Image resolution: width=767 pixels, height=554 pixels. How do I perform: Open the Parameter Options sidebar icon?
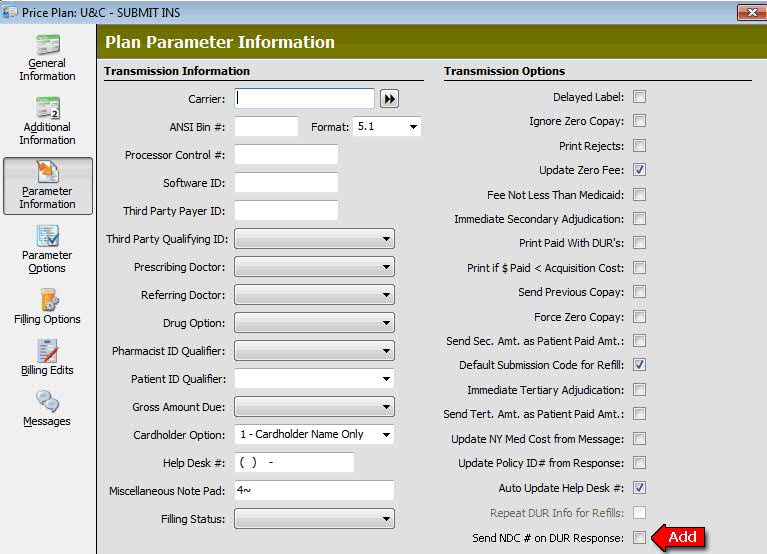coord(47,236)
